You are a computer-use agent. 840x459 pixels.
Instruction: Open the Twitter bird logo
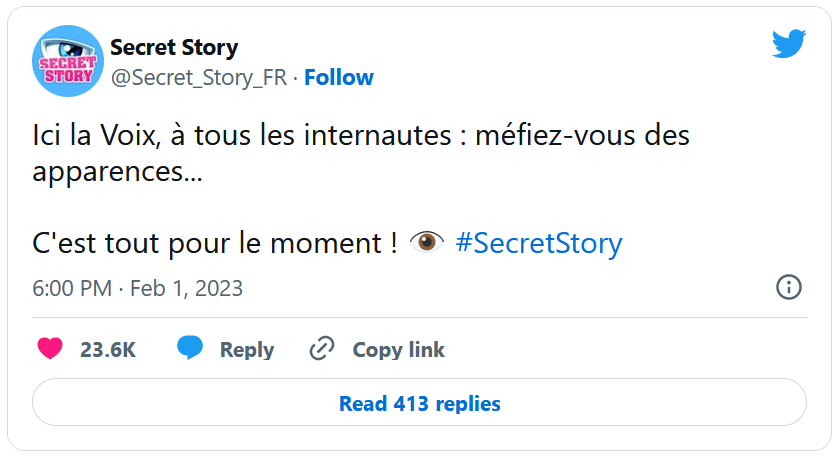pos(788,44)
